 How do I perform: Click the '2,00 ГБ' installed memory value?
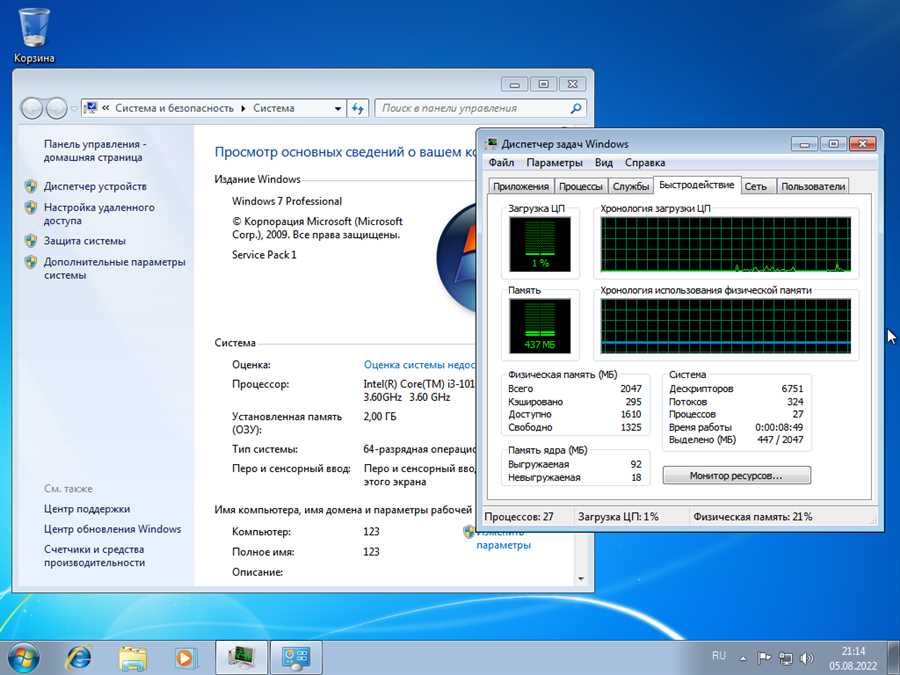(x=379, y=416)
